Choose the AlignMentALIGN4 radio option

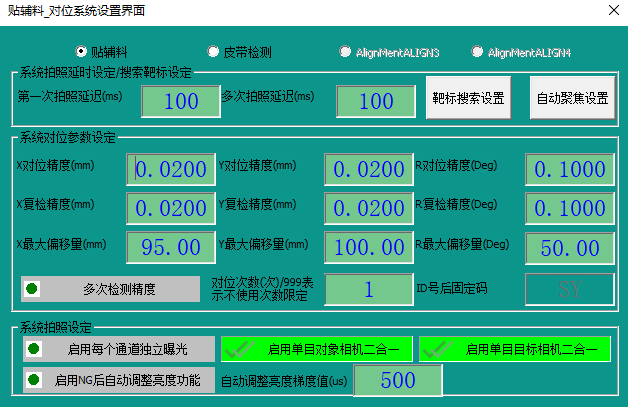point(477,50)
